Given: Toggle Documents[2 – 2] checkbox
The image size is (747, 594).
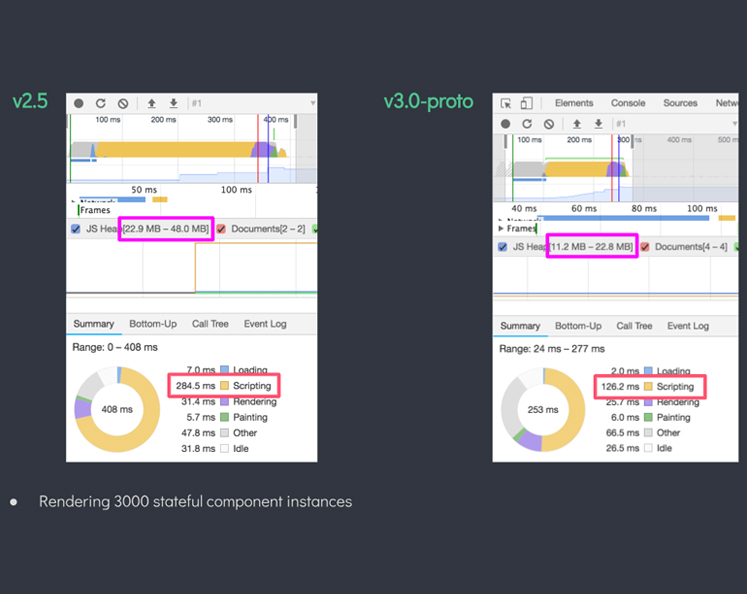Looking at the screenshot, I should [221, 229].
